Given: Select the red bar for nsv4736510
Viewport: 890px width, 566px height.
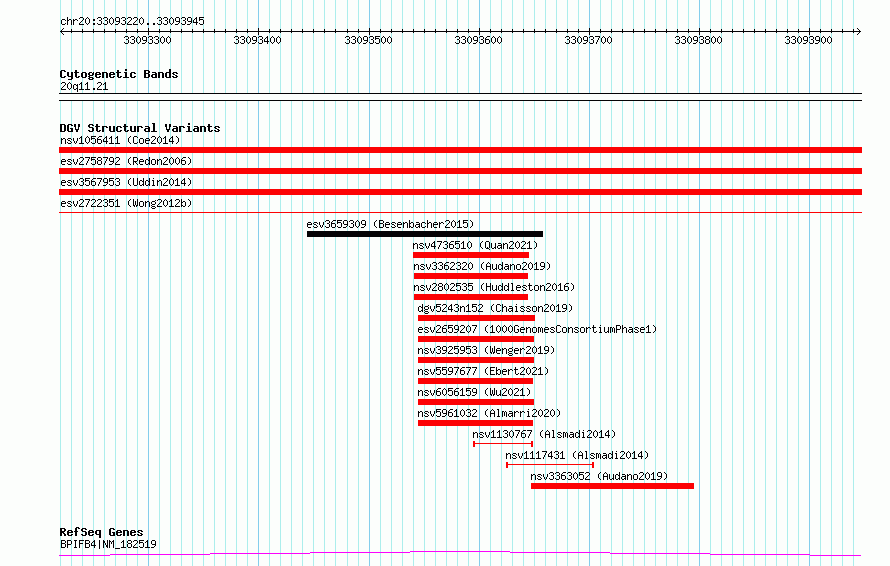Looking at the screenshot, I should pyautogui.click(x=471, y=255).
